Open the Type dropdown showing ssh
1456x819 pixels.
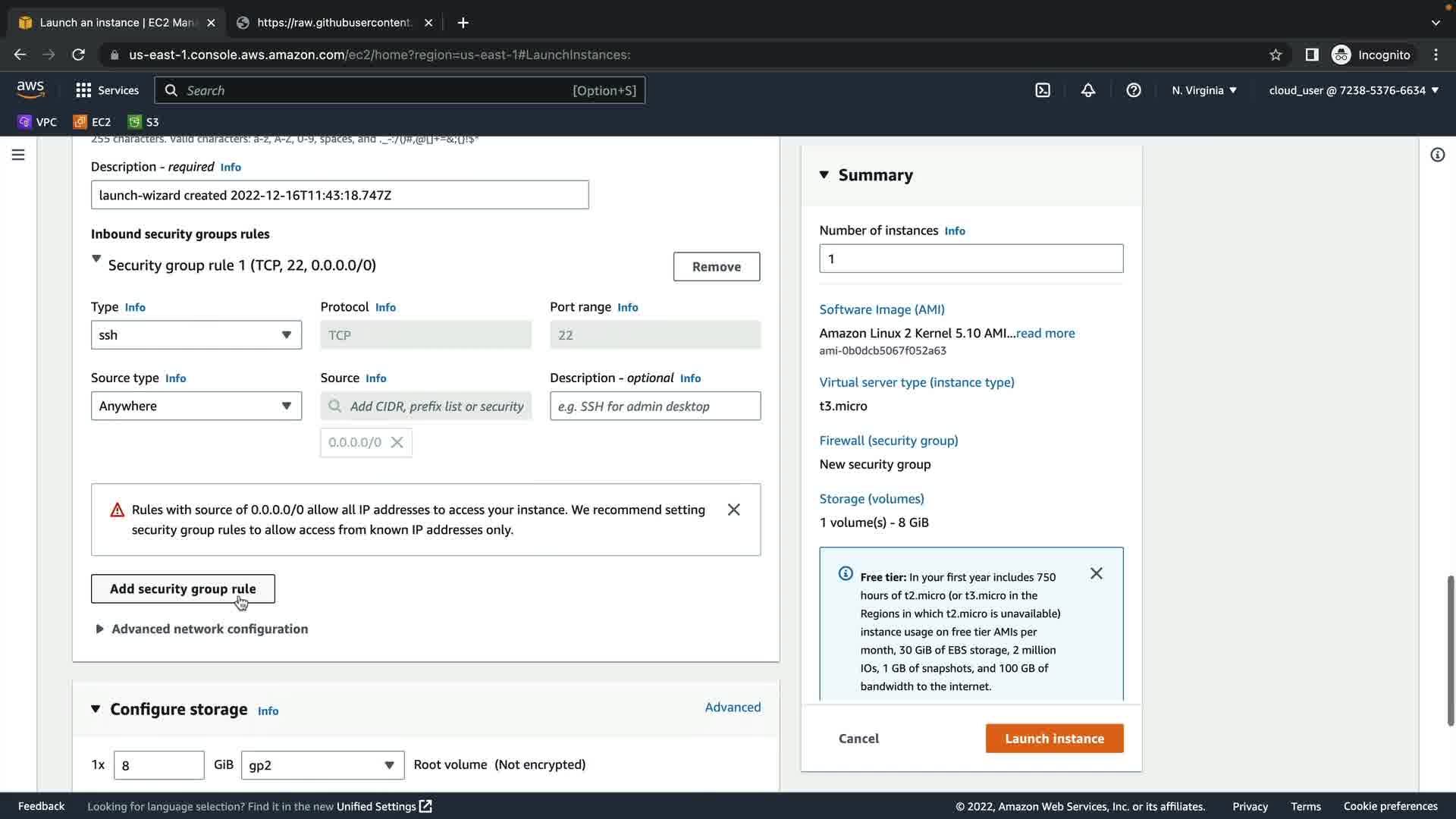[196, 335]
